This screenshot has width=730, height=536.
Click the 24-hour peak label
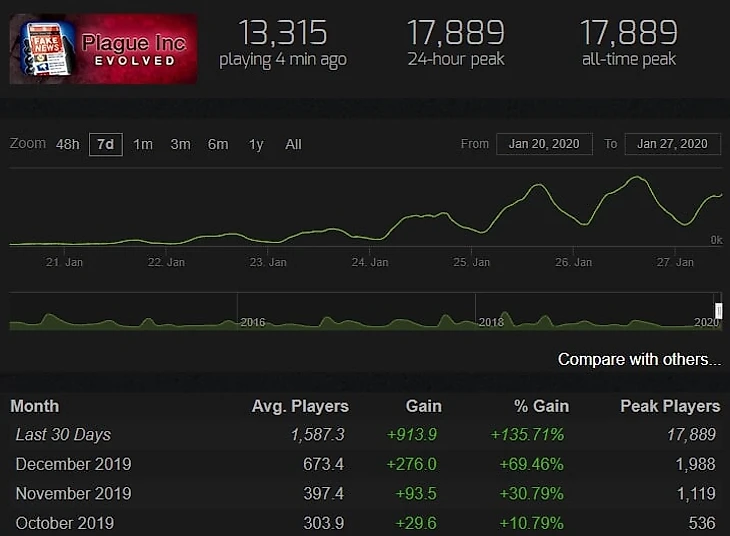pos(456,59)
